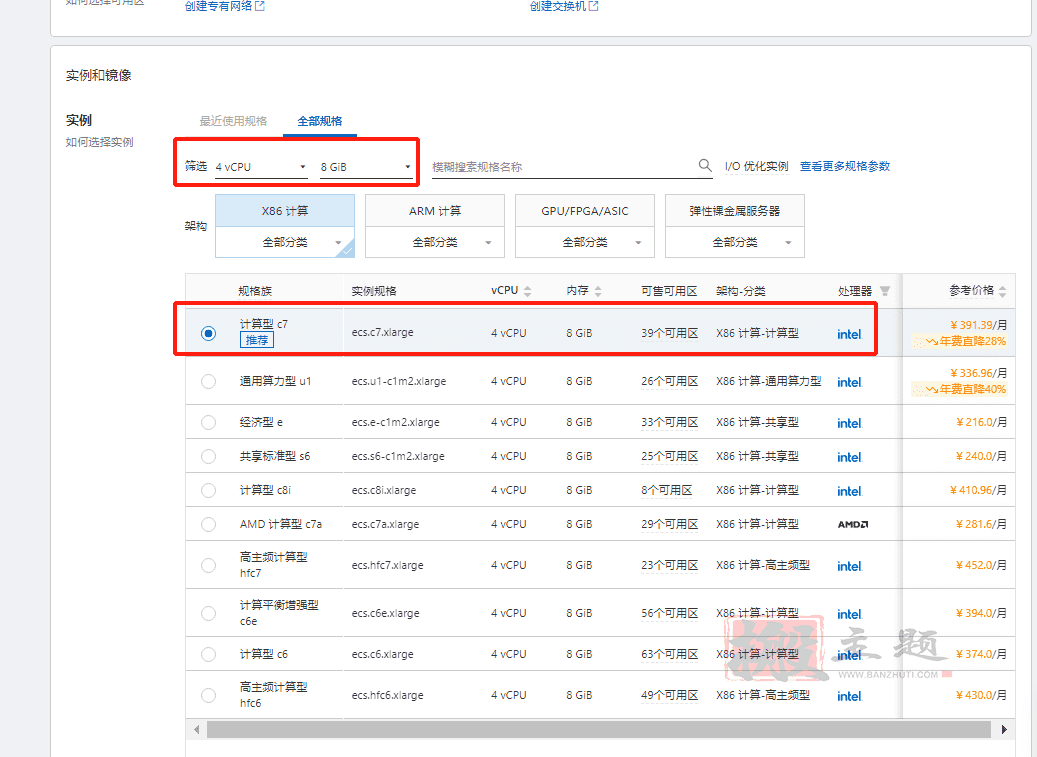Screen dimensions: 1037x757
Task: Click the I/O 优化实例 label
Action: click(x=757, y=166)
